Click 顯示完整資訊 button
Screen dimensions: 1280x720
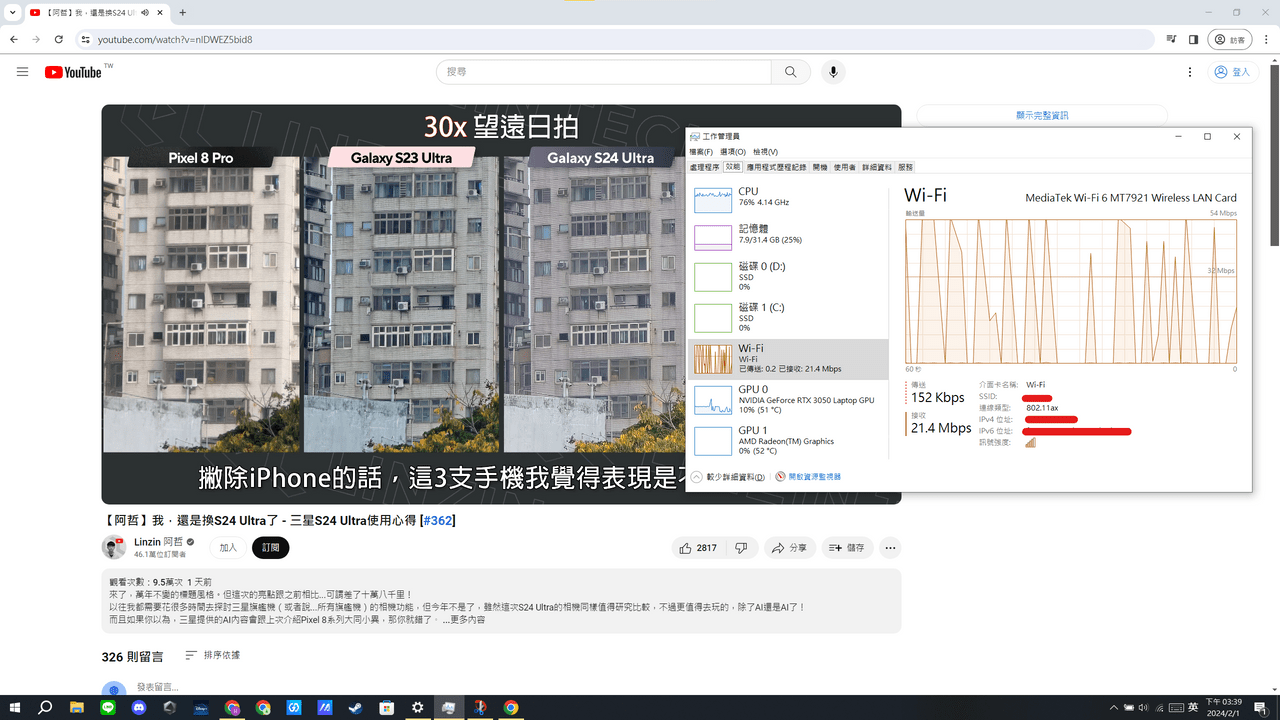coord(1042,115)
